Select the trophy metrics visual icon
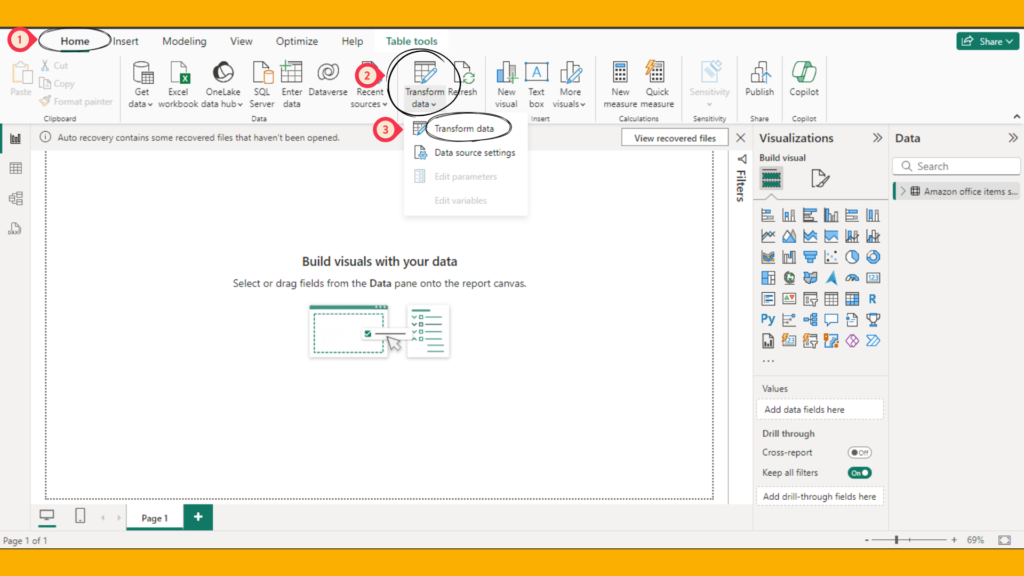Viewport: 1024px width, 576px height. 872,319
